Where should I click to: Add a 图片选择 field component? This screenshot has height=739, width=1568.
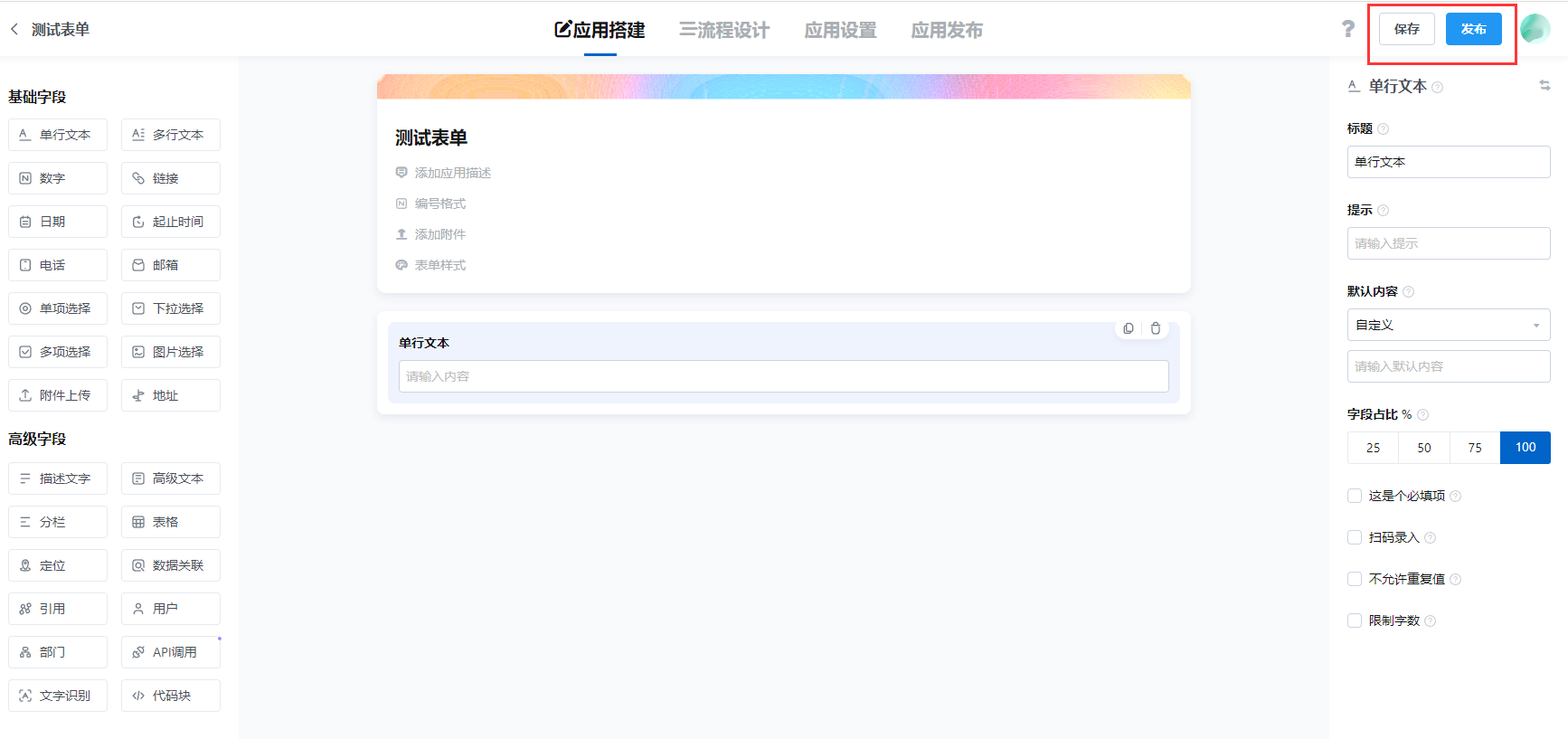[x=171, y=352]
